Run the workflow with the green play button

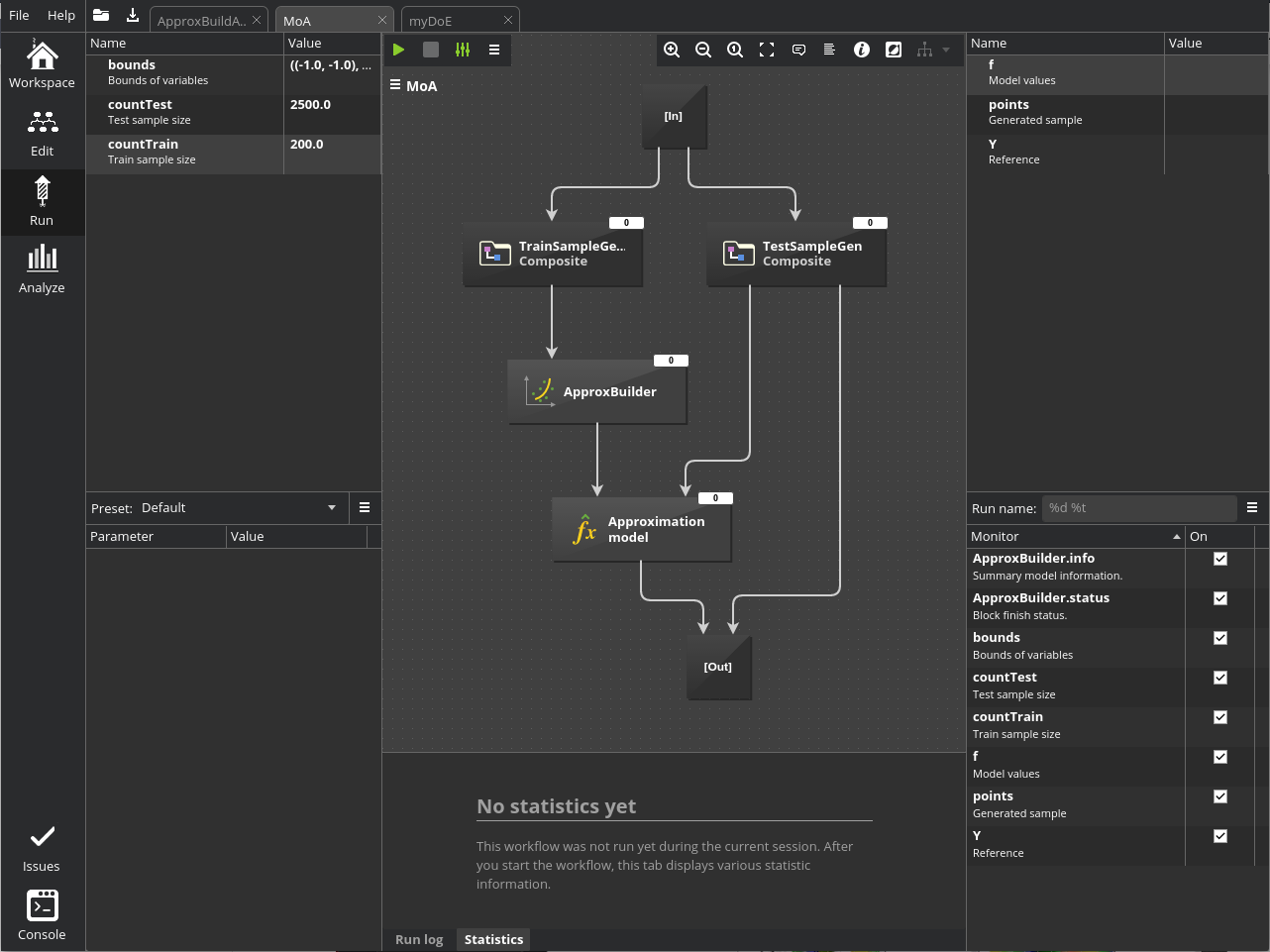(399, 50)
